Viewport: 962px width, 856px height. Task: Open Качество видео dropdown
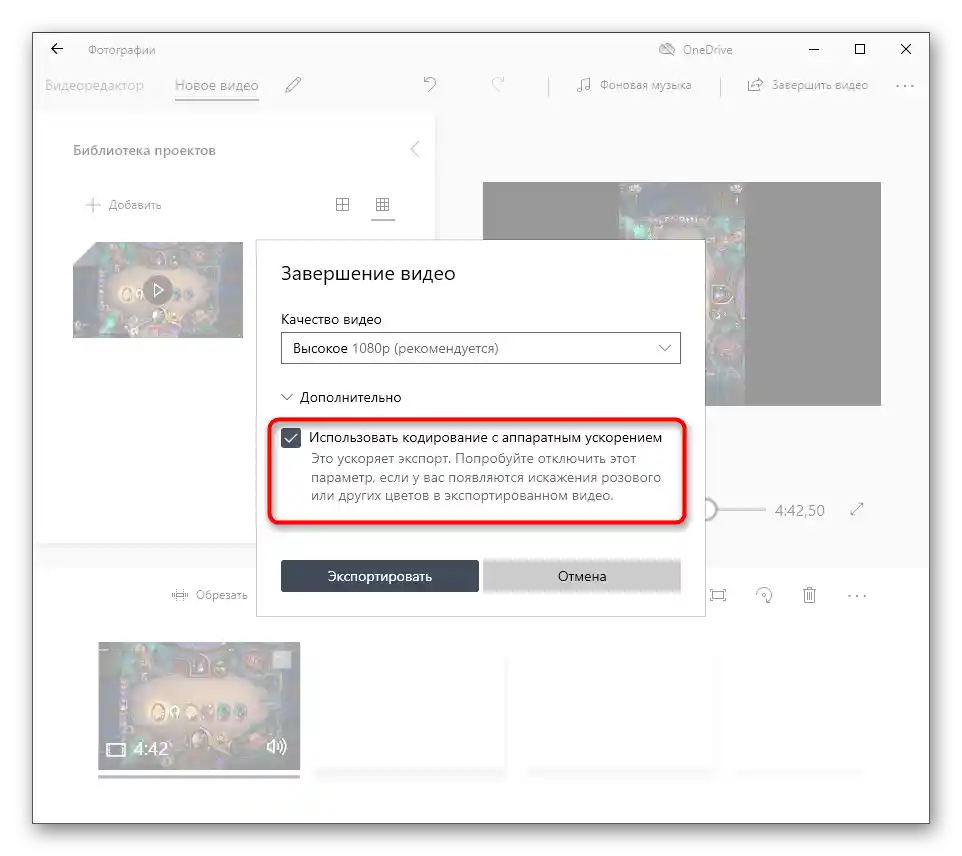[x=480, y=348]
